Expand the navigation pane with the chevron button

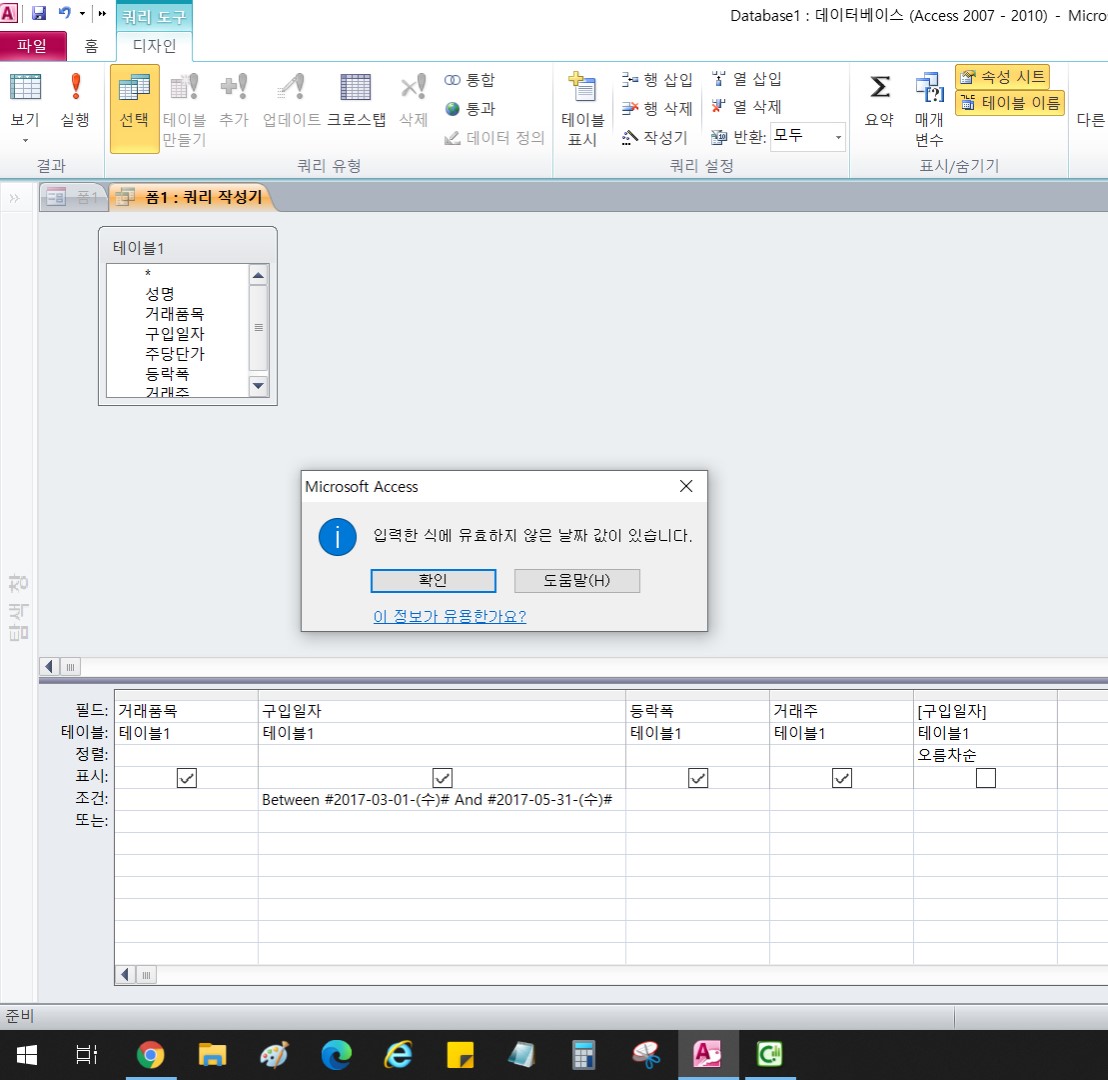pyautogui.click(x=14, y=198)
